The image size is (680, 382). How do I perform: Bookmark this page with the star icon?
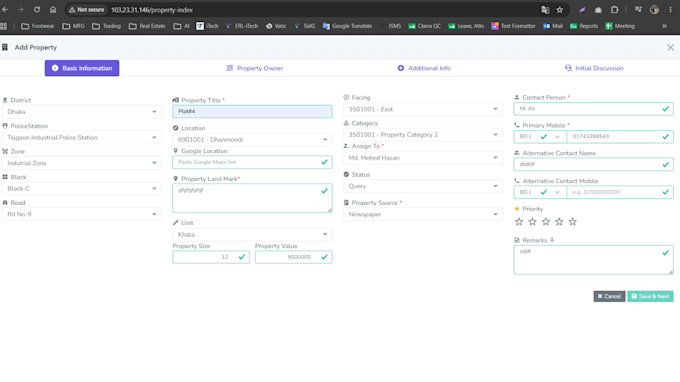point(560,10)
